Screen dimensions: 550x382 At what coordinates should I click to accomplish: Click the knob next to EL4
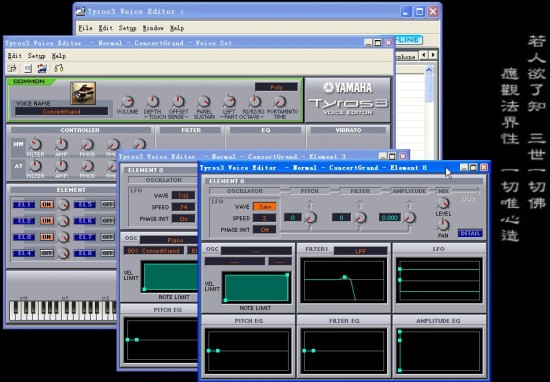(x=63, y=253)
